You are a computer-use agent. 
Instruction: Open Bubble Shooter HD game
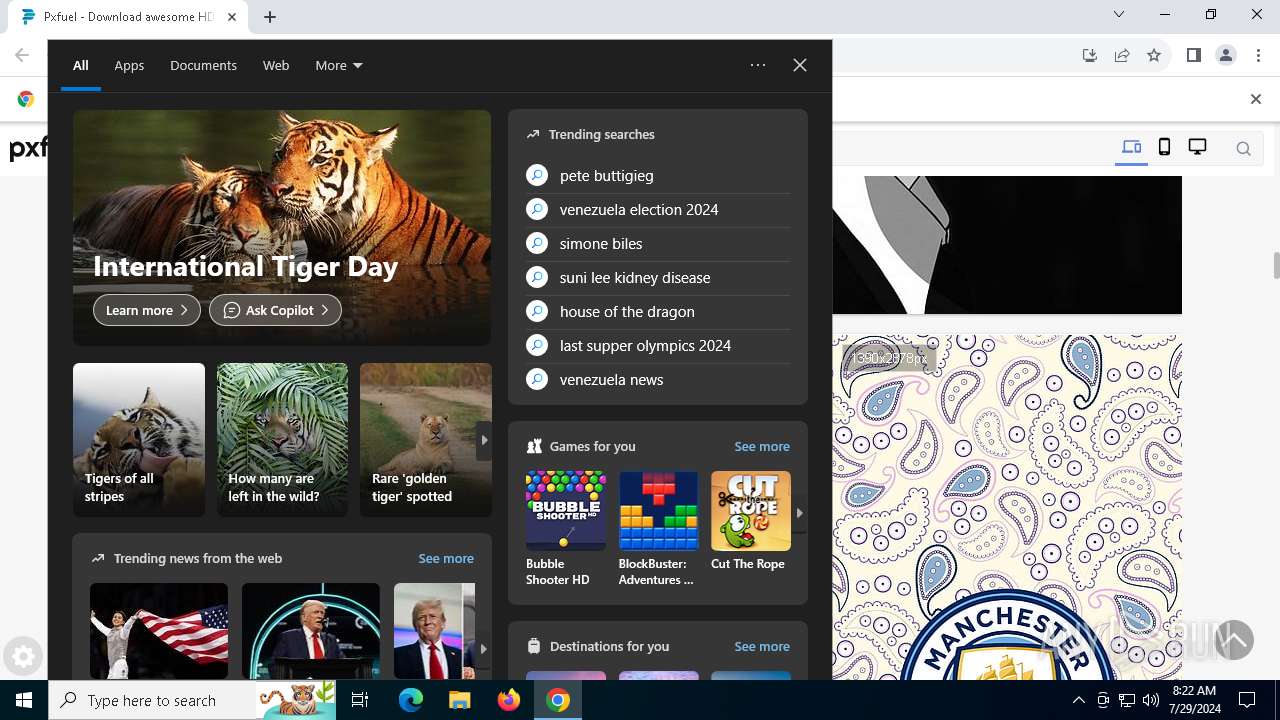(x=566, y=529)
